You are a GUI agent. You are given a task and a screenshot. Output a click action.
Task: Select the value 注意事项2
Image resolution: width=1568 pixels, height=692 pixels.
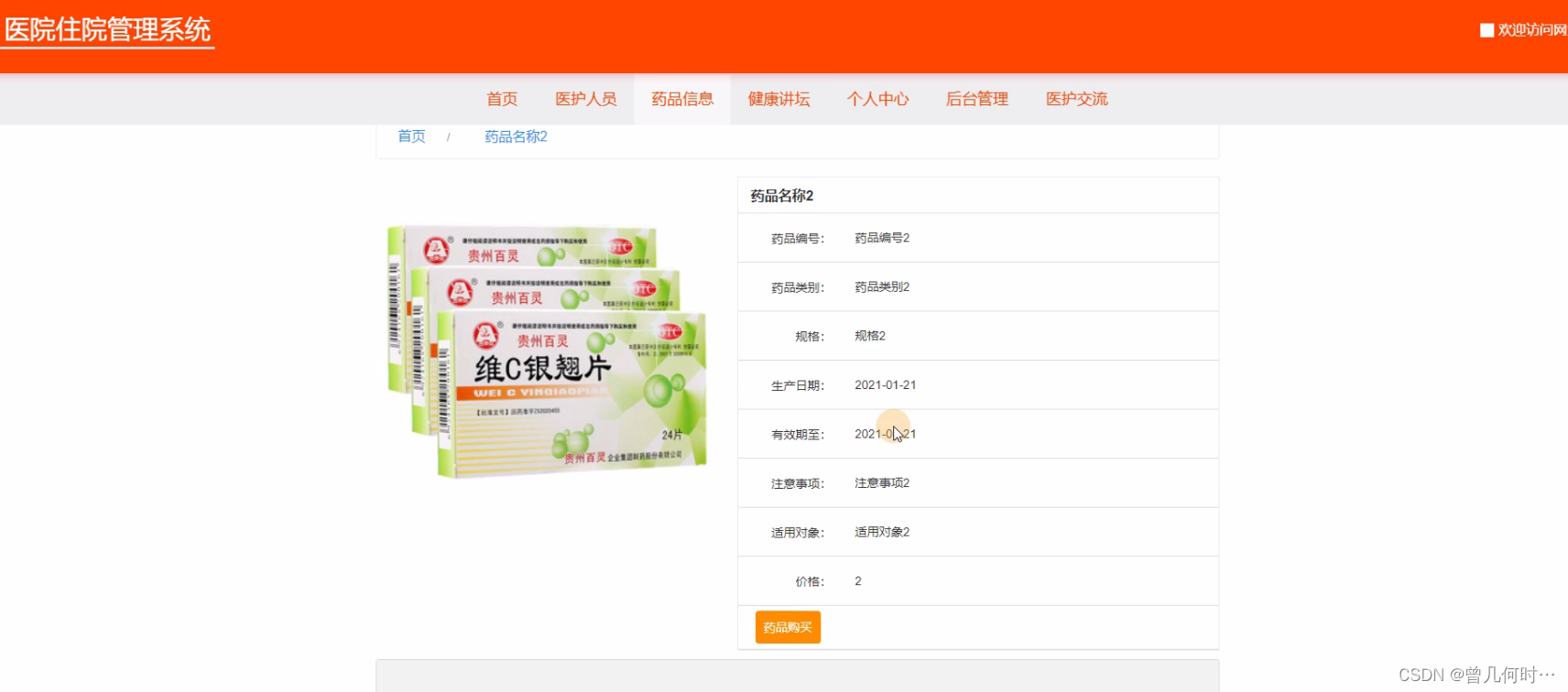coord(882,483)
